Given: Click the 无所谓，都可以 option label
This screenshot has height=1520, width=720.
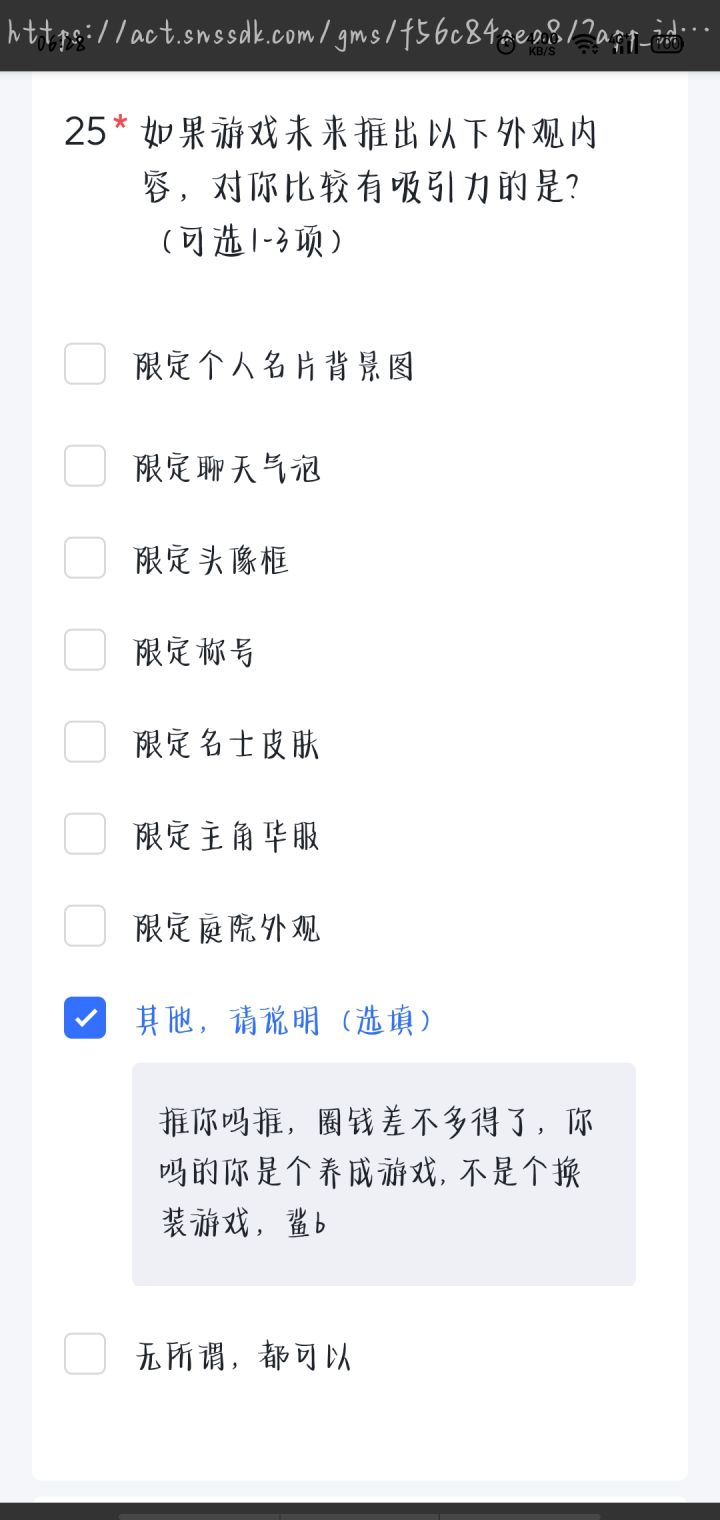Looking at the screenshot, I should 243,1356.
